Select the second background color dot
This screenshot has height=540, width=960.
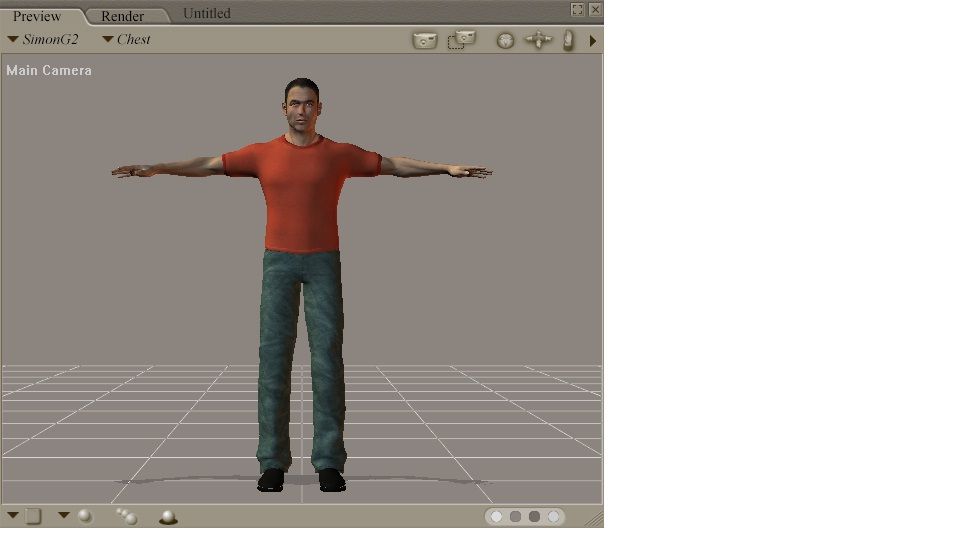(x=516, y=517)
